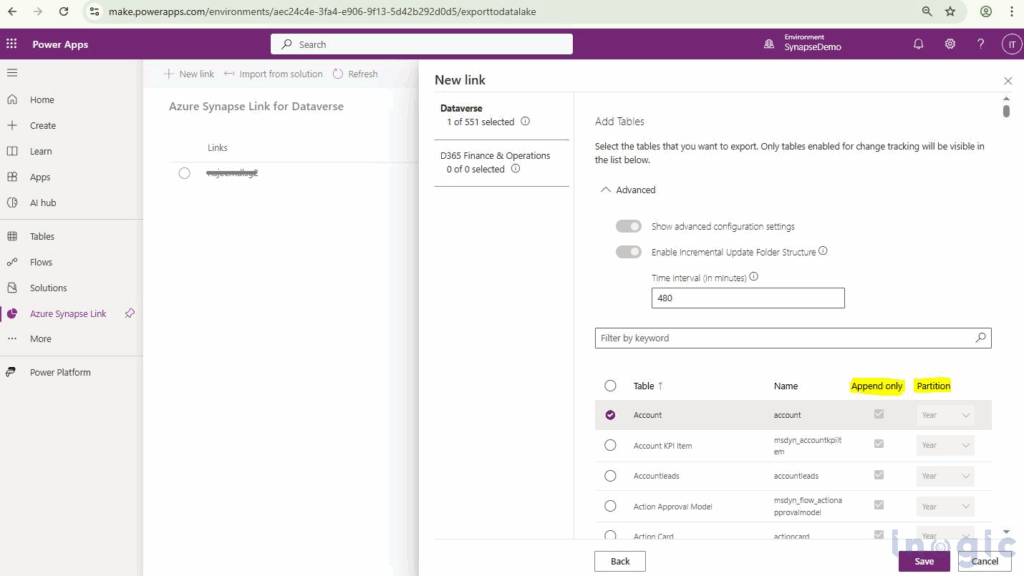Viewport: 1024px width, 576px height.
Task: Save the new link configuration
Action: (923, 561)
